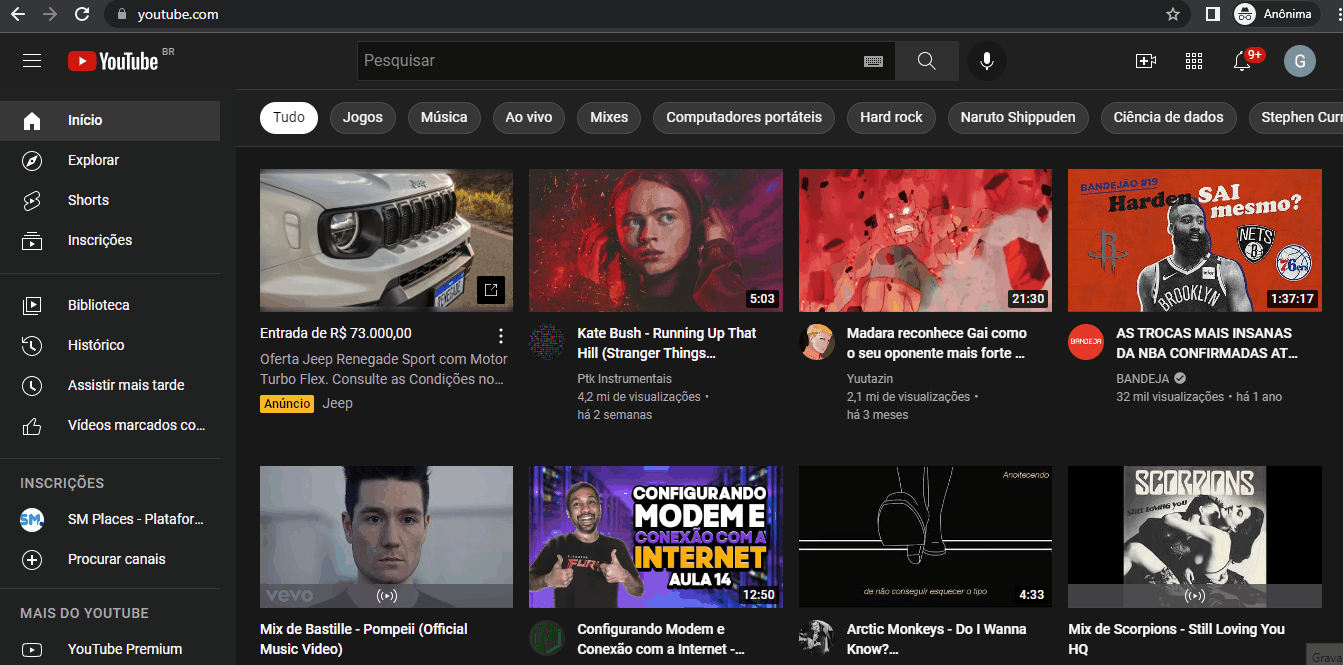
Task: Click the YouTube logo
Action: (x=113, y=61)
